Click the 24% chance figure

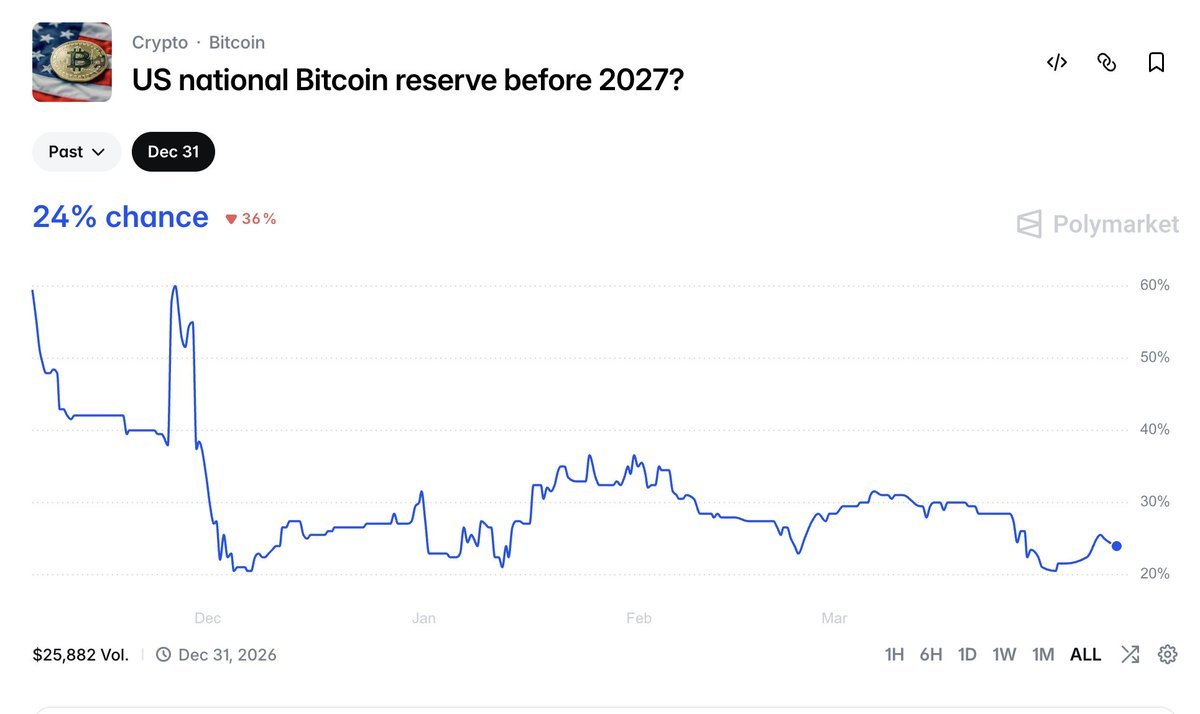point(120,216)
